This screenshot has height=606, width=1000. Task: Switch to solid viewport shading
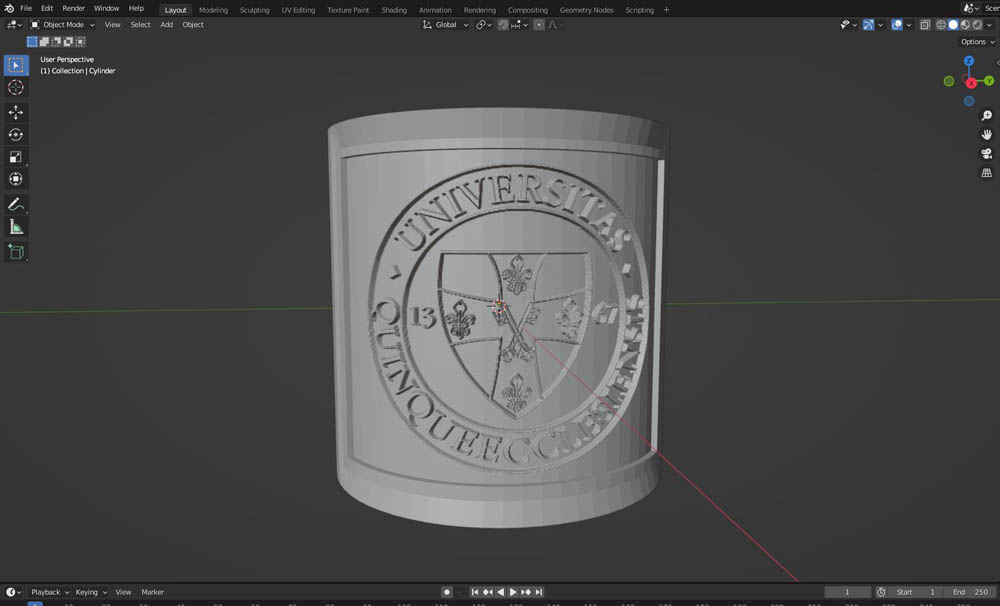tap(953, 25)
